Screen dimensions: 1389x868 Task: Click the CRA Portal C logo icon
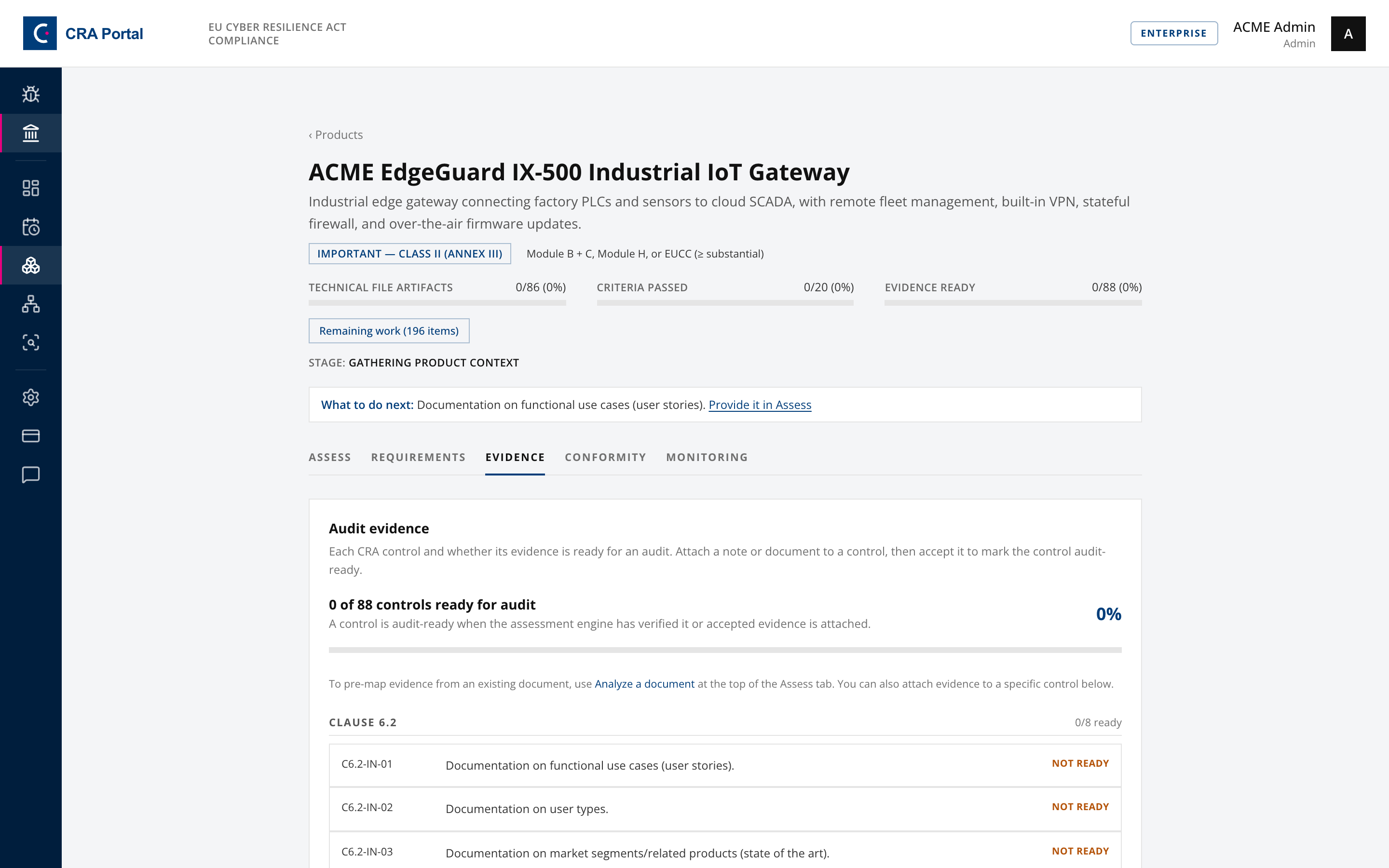tap(40, 33)
